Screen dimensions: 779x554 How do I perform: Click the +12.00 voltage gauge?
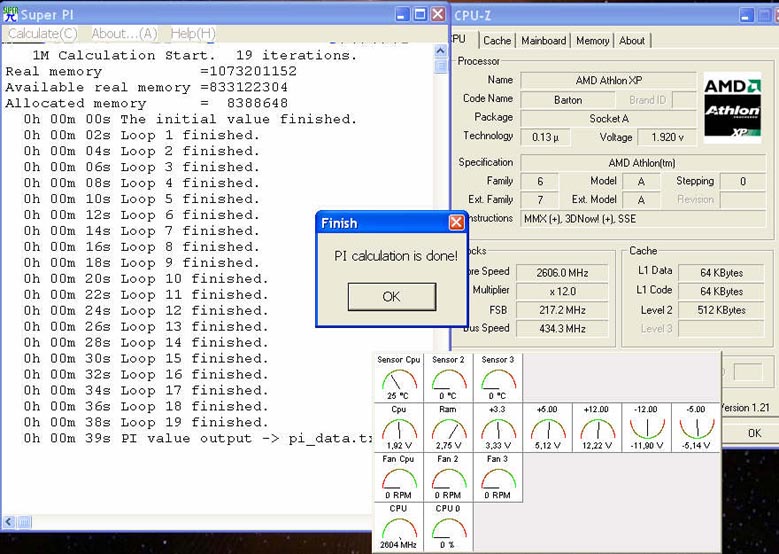click(x=597, y=427)
